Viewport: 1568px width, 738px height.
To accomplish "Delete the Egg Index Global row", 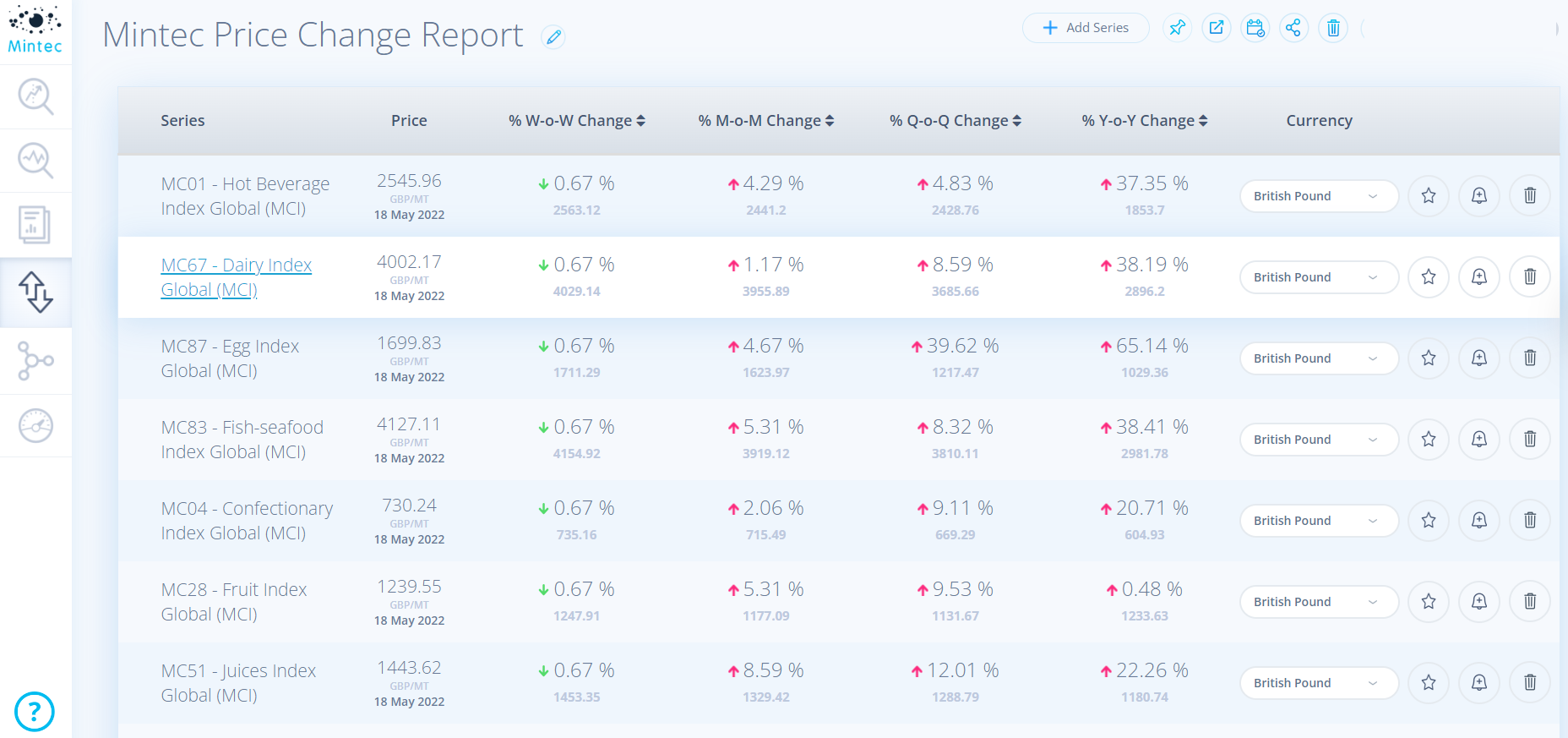I will click(1529, 358).
